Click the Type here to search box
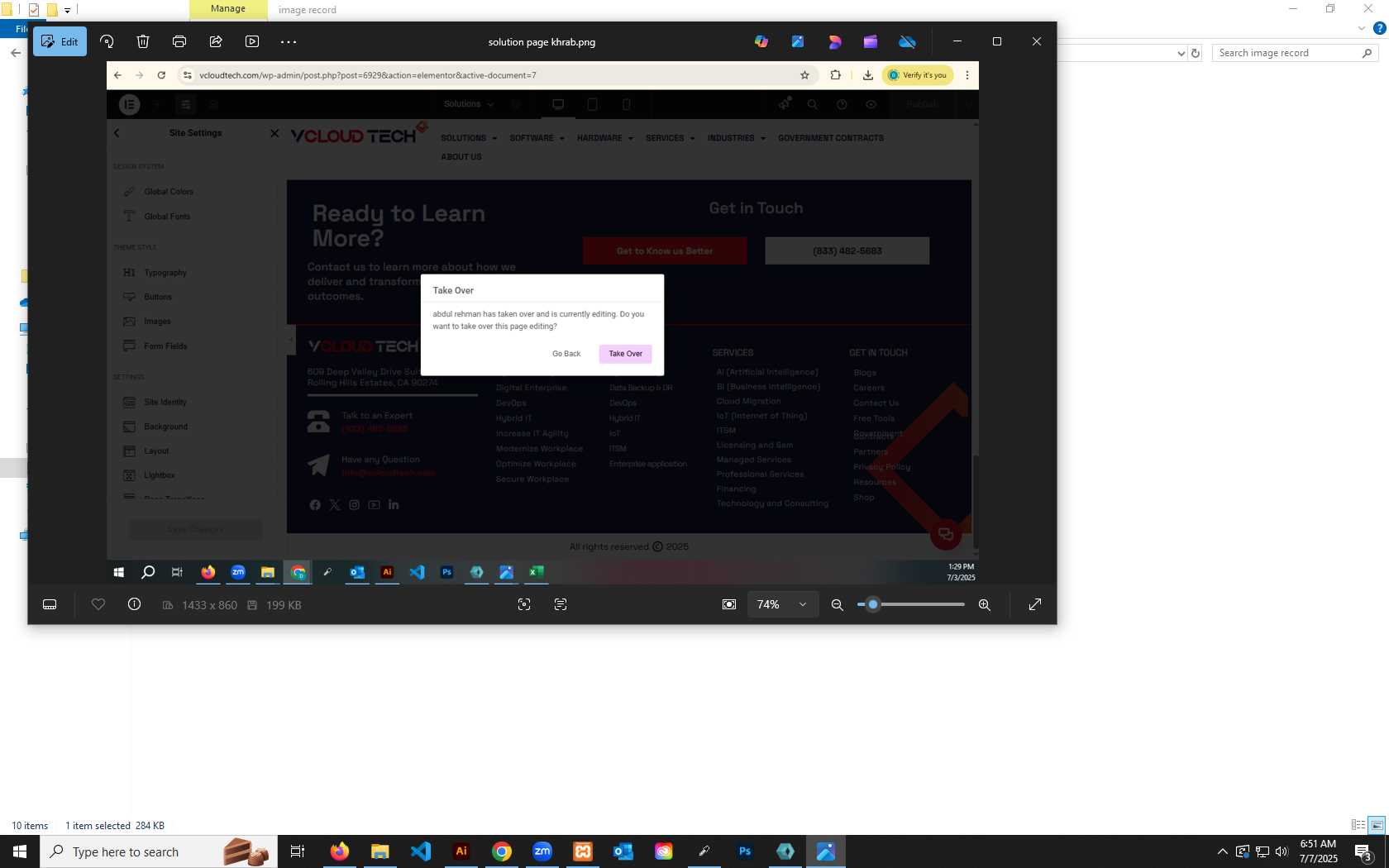 click(159, 851)
